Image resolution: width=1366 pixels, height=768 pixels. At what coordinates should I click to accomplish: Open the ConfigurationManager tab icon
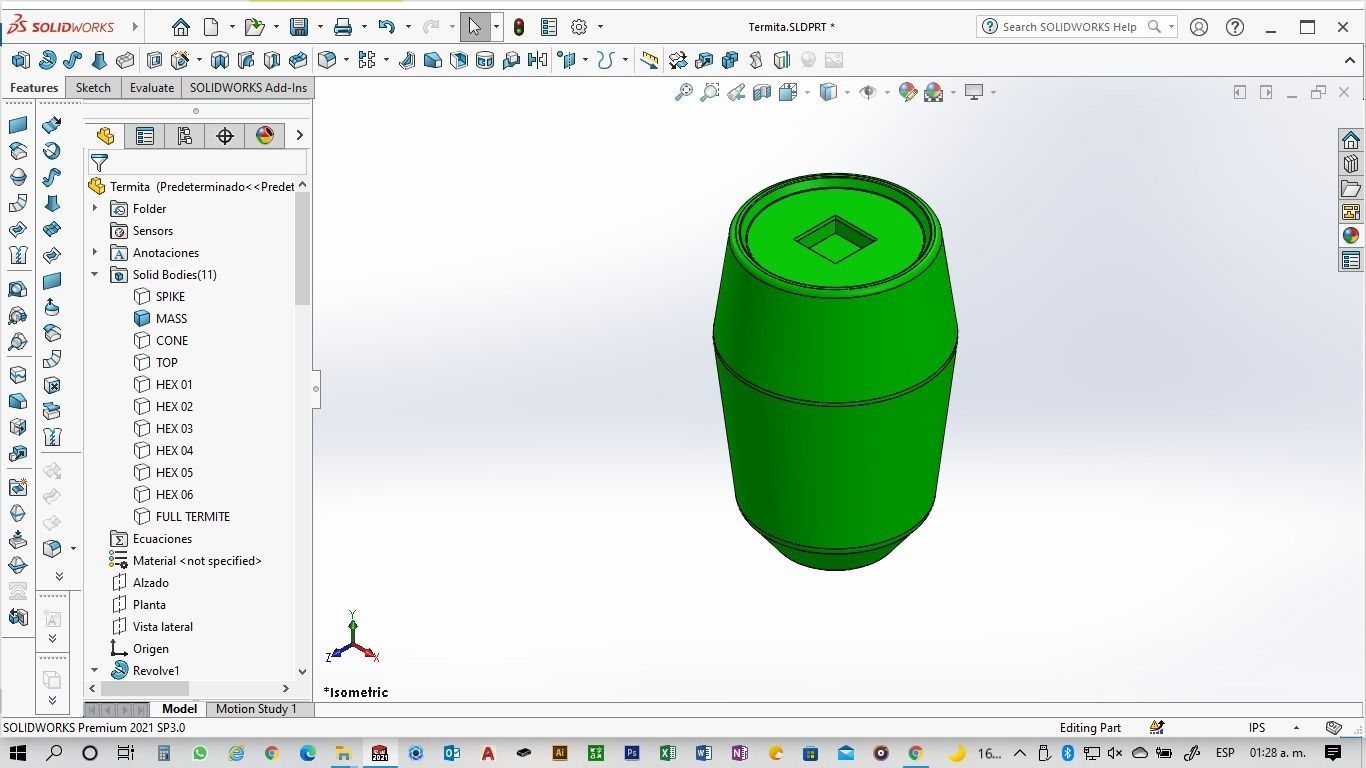click(x=185, y=136)
